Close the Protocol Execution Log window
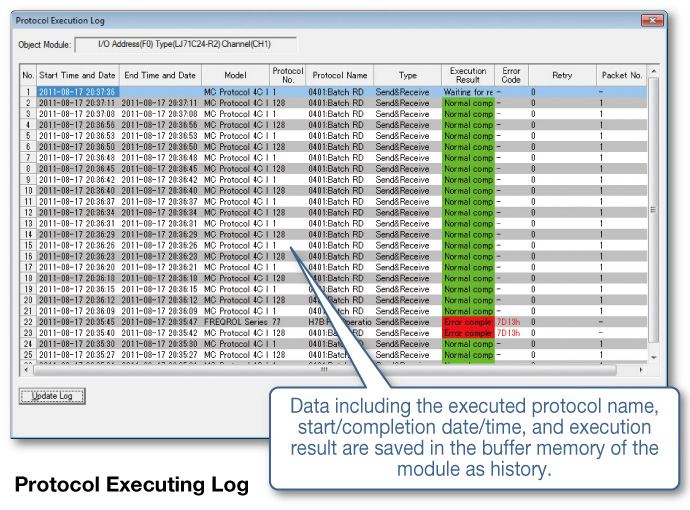 [x=652, y=20]
